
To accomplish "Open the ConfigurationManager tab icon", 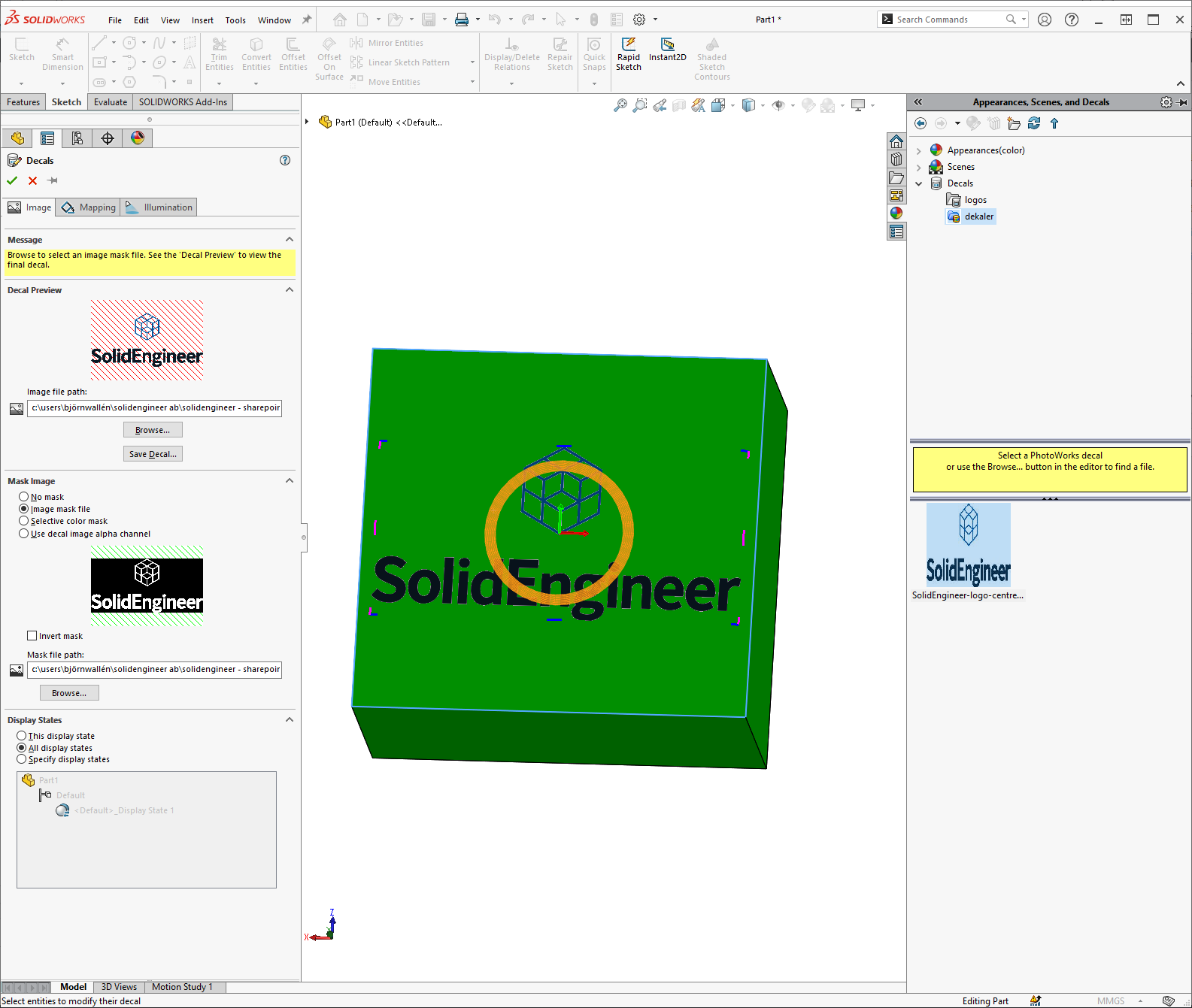I will click(x=77, y=138).
